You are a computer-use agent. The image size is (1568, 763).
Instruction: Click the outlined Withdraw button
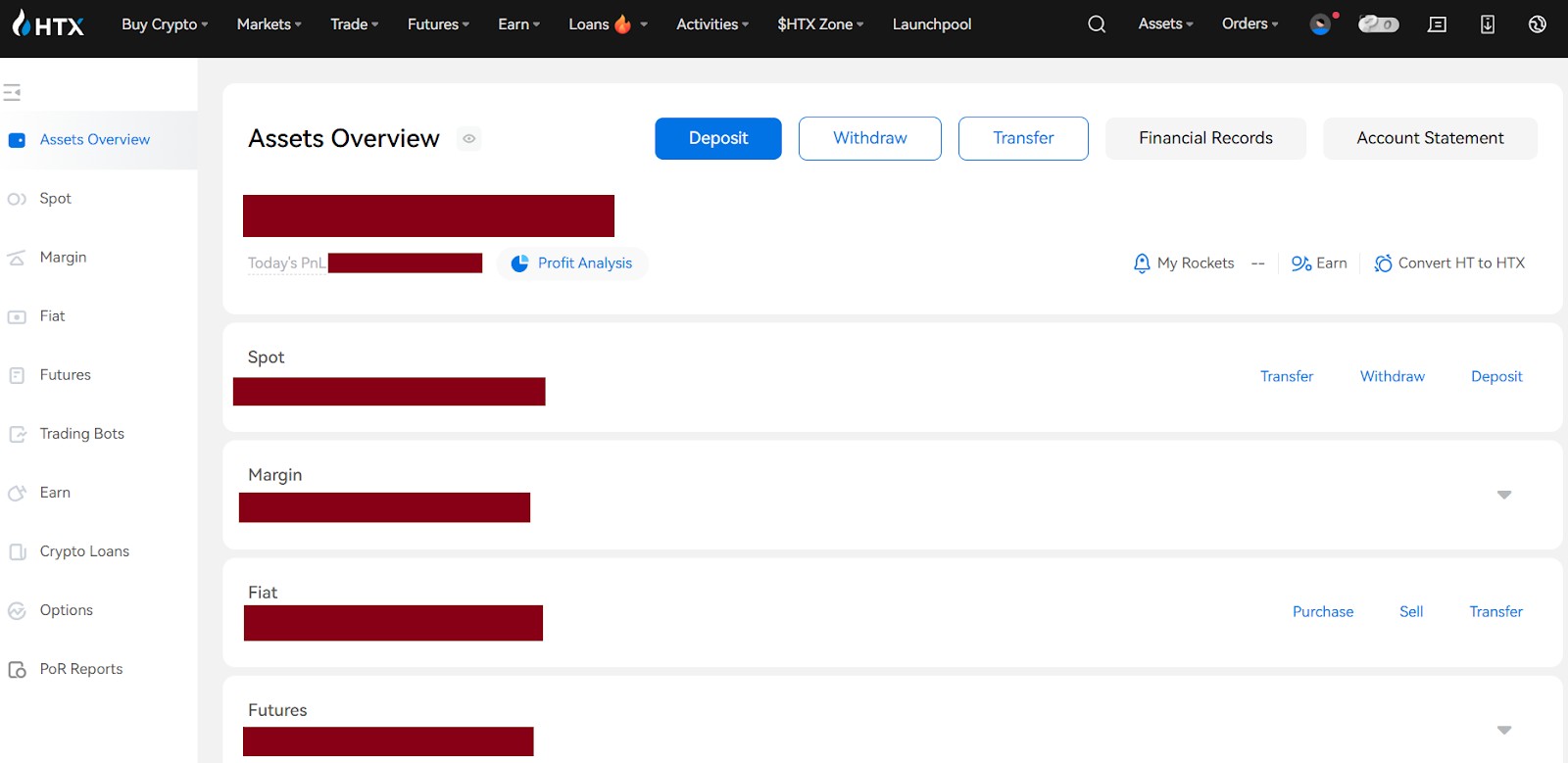coord(870,138)
